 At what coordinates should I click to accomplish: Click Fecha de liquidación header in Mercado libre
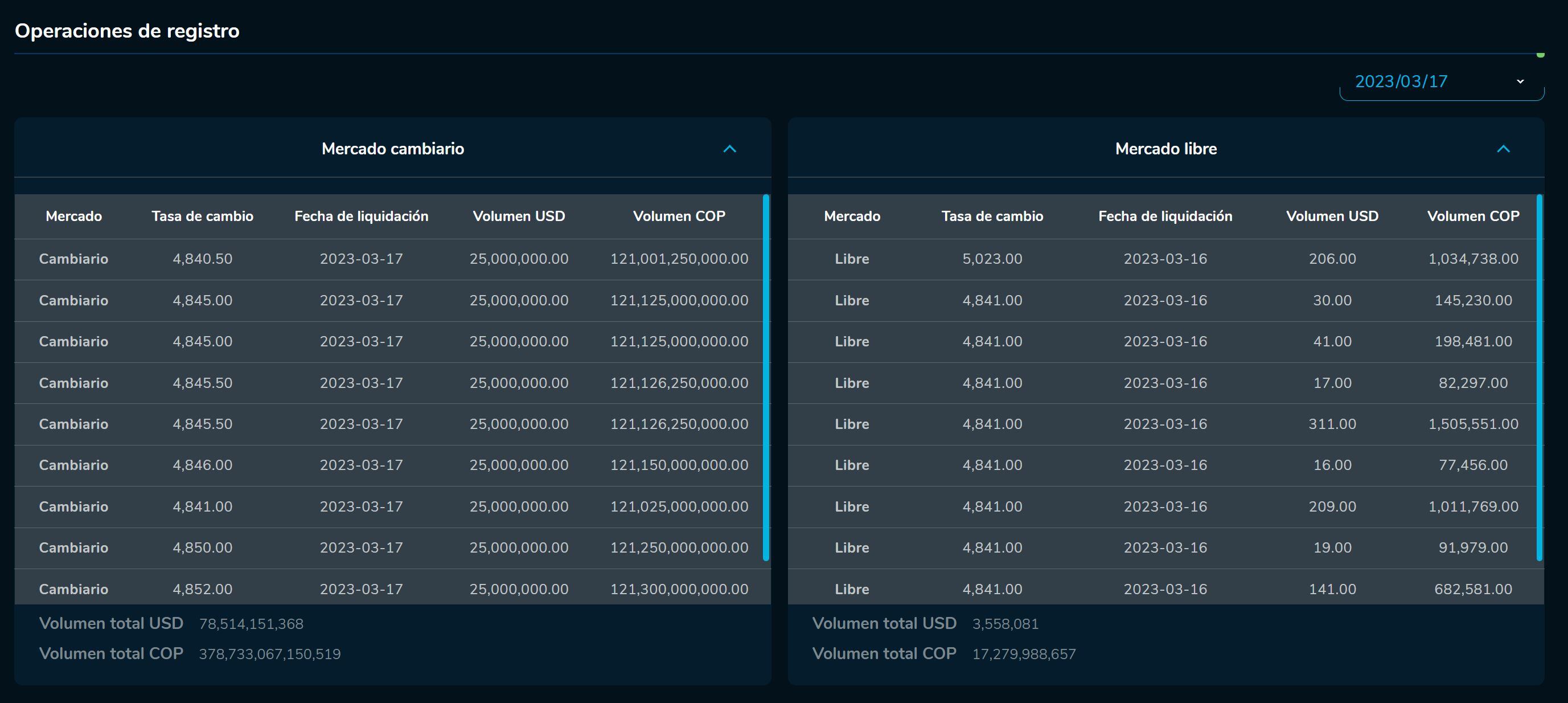[1164, 216]
